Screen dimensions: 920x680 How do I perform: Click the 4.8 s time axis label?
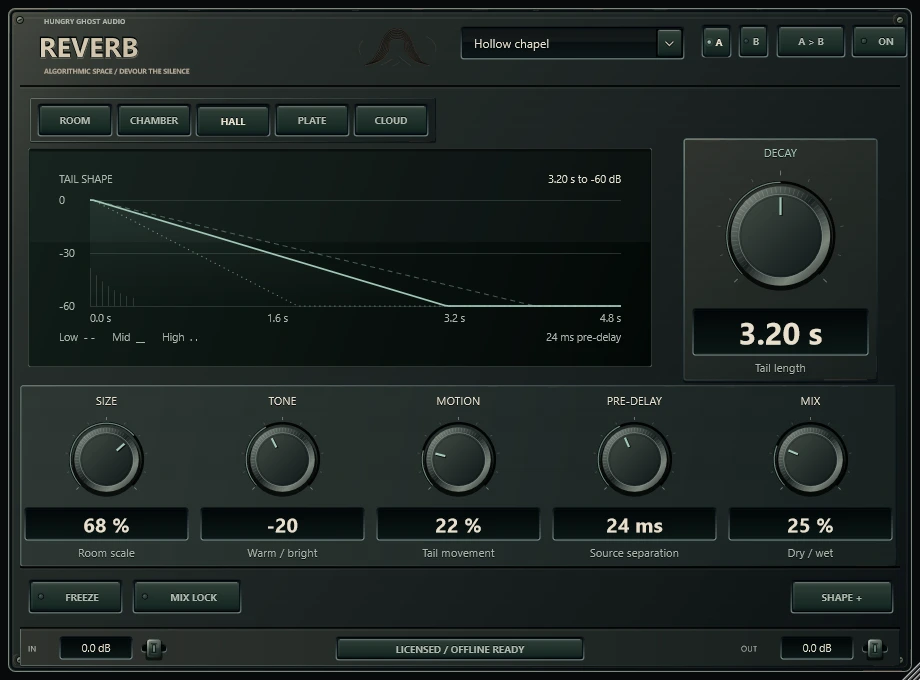click(610, 318)
